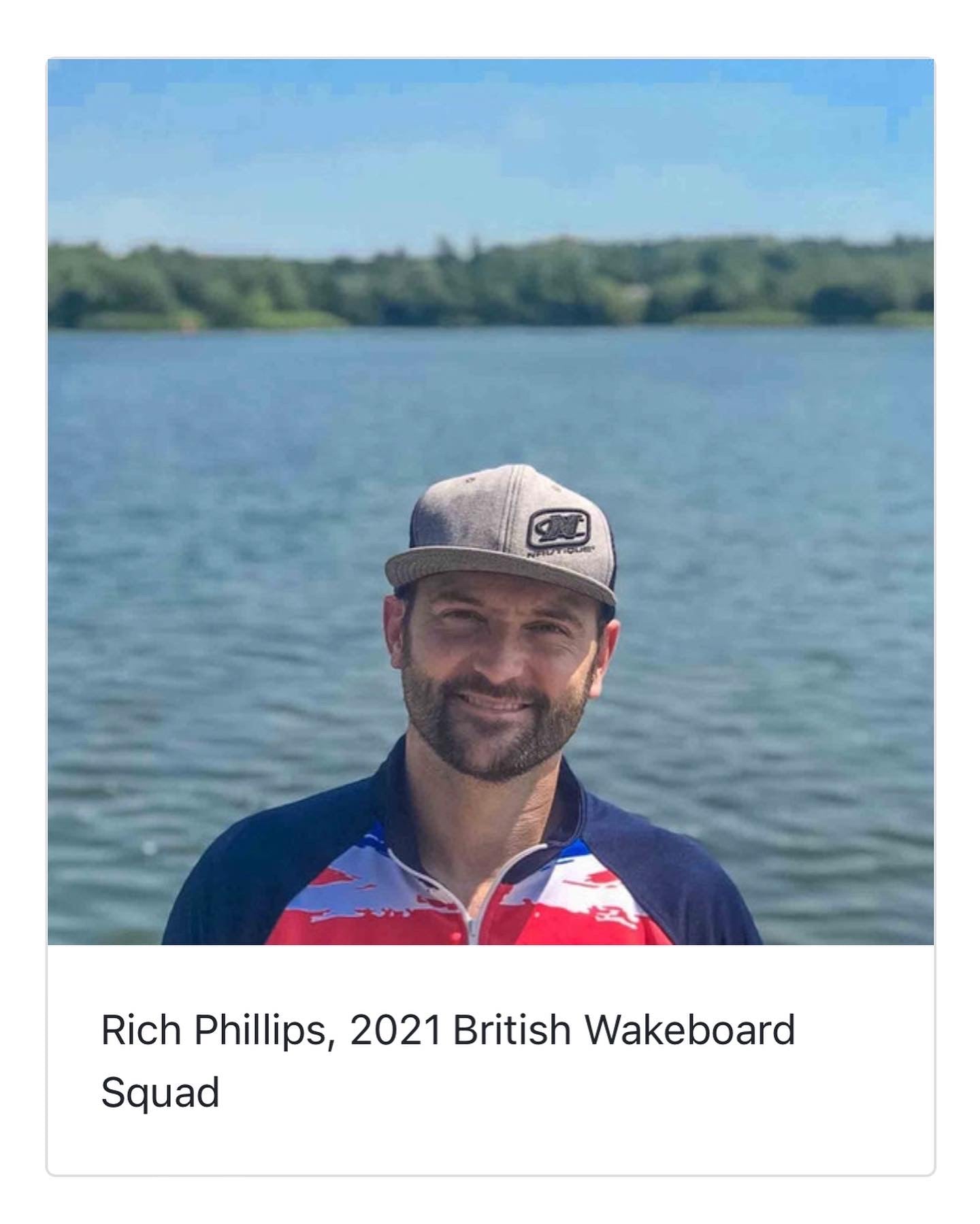
Task: Click the Nautique logo on the cap
Action: 558,527
